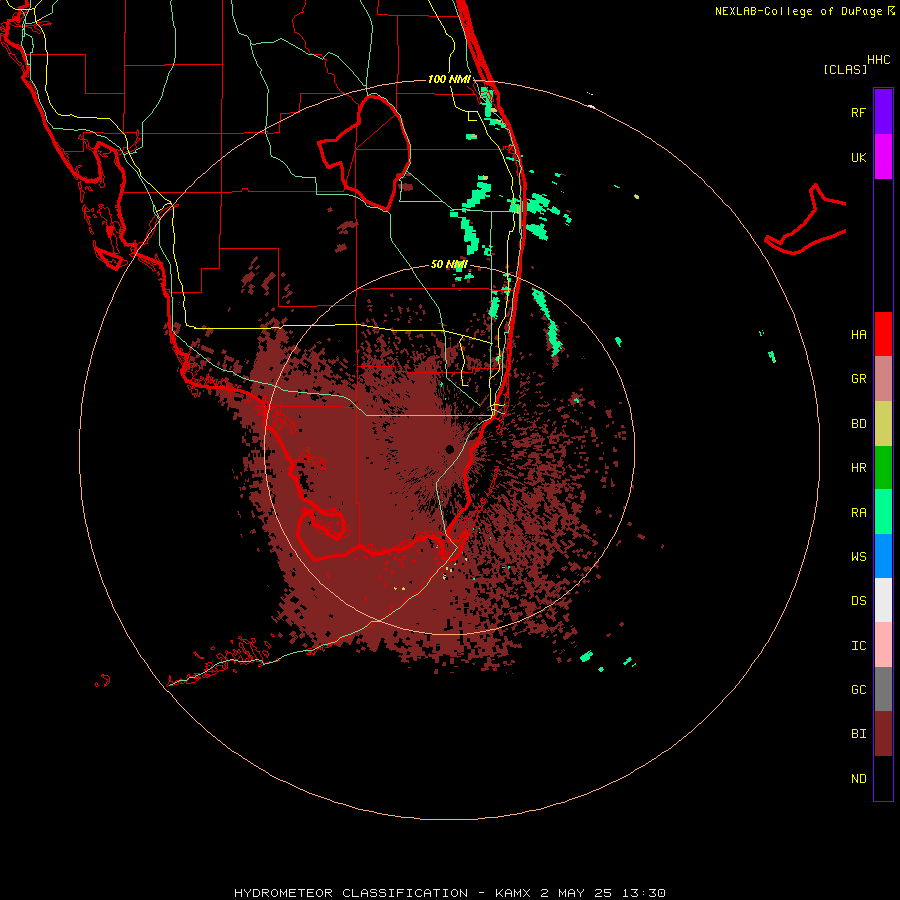Click the BD legend label
This screenshot has height=900, width=900.
[x=858, y=424]
